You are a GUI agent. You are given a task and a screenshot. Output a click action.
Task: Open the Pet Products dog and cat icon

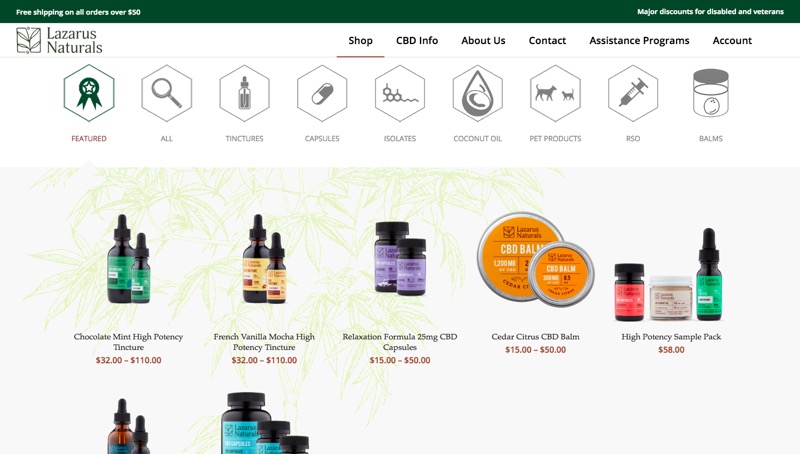(555, 93)
